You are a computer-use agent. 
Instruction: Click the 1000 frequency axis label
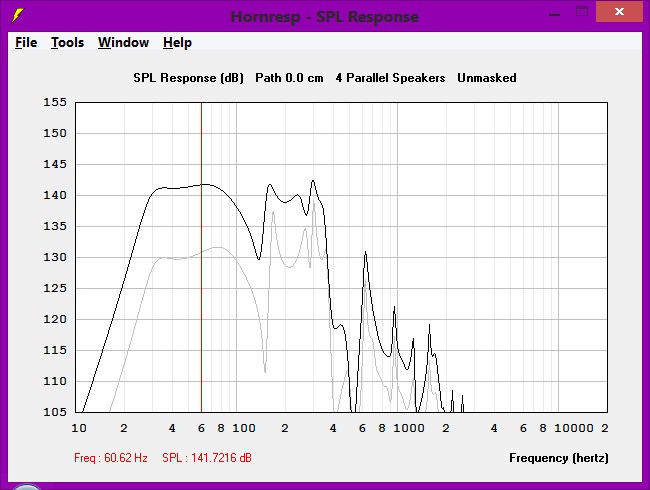click(408, 428)
